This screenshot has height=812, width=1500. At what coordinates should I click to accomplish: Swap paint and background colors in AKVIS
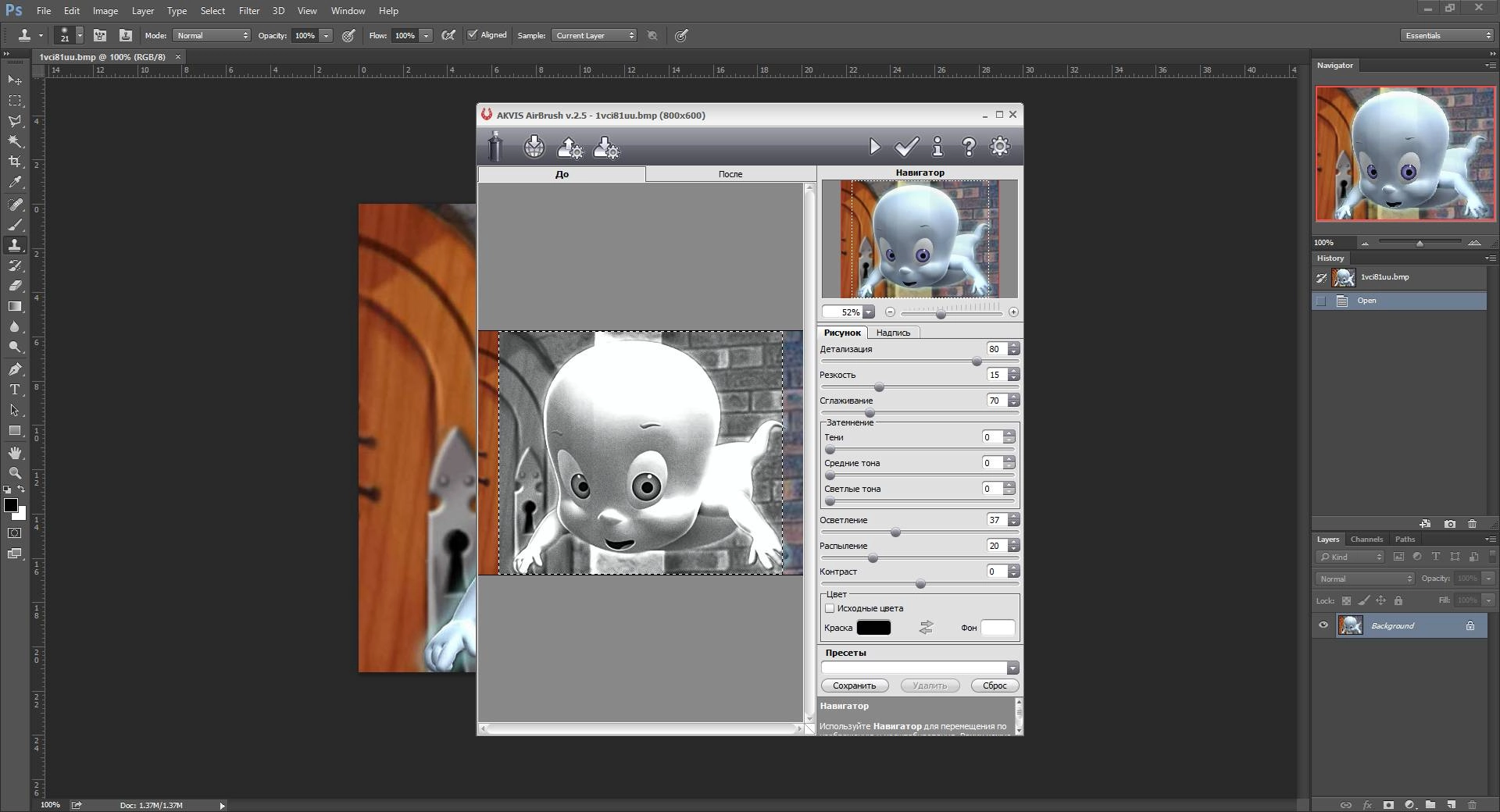926,627
